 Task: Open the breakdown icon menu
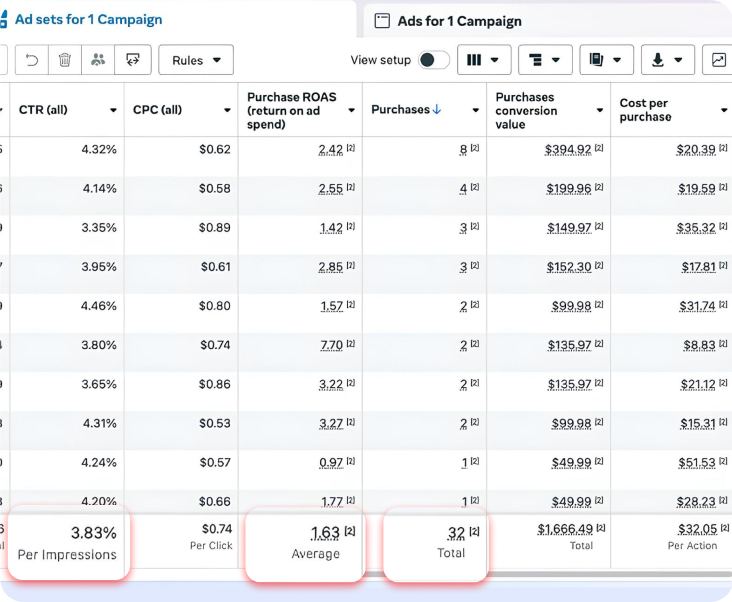[x=545, y=60]
